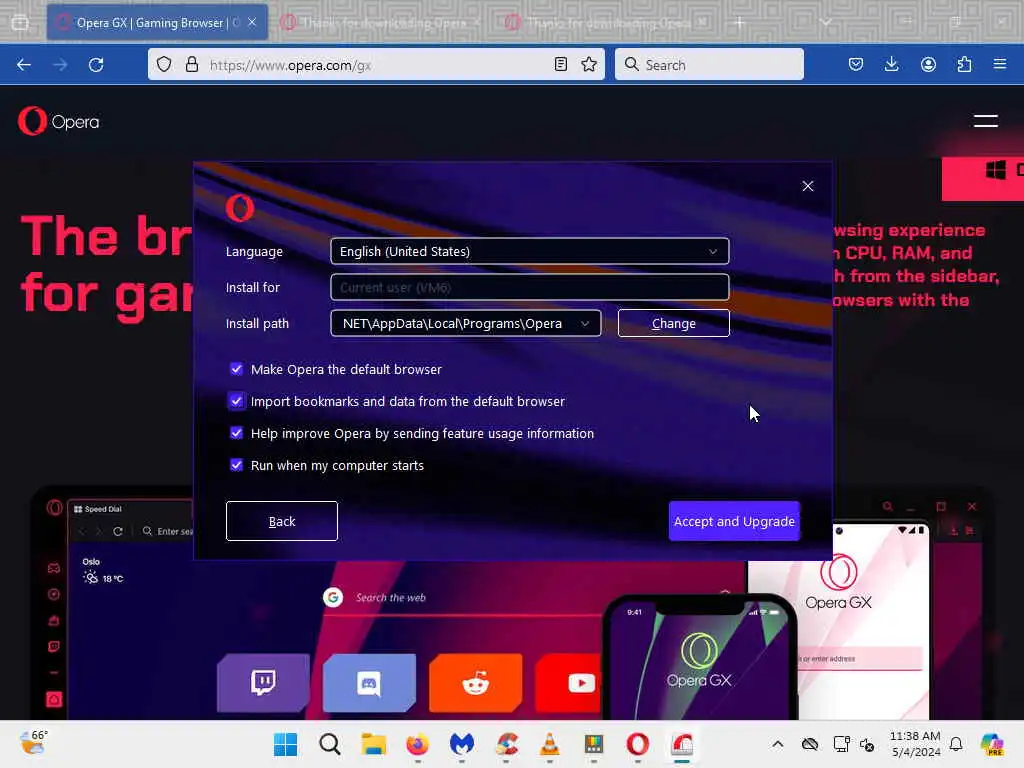Click the Firefox Search box

coord(709,64)
